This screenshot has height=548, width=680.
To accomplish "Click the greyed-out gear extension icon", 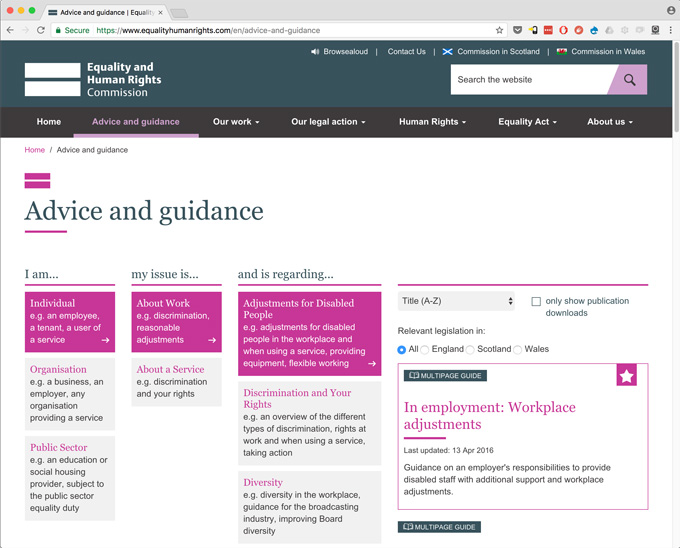I will pyautogui.click(x=624, y=30).
